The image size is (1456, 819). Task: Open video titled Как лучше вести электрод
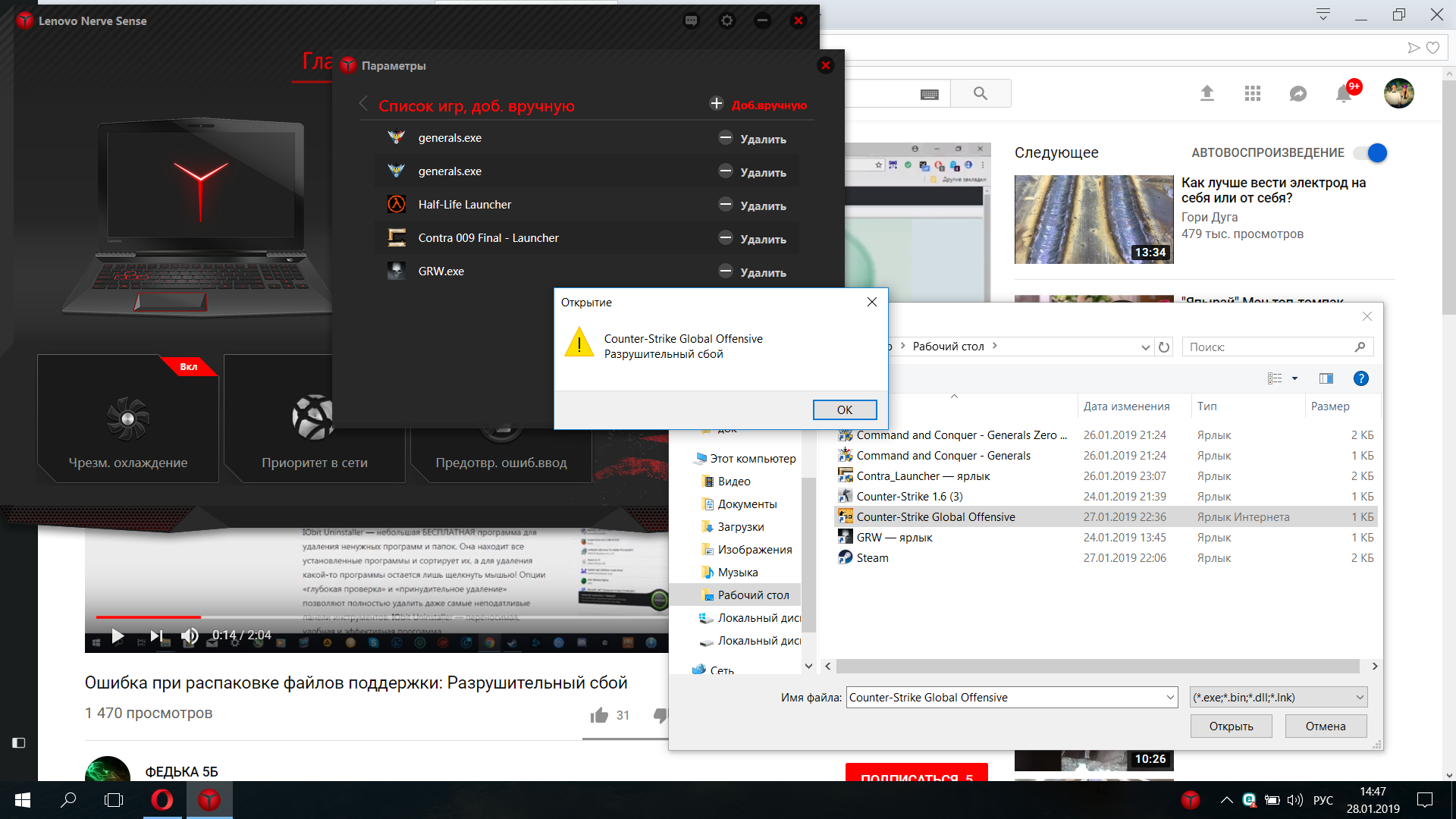point(1274,190)
